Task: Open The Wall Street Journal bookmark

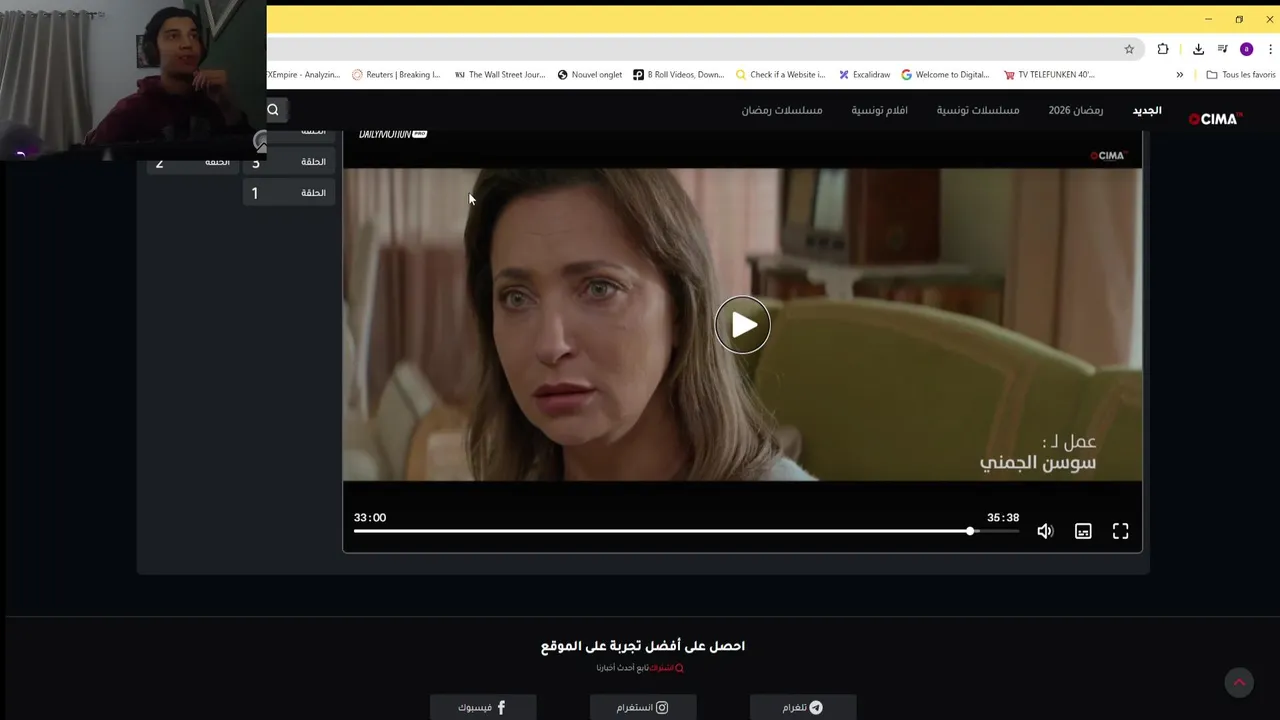Action: [x=500, y=75]
